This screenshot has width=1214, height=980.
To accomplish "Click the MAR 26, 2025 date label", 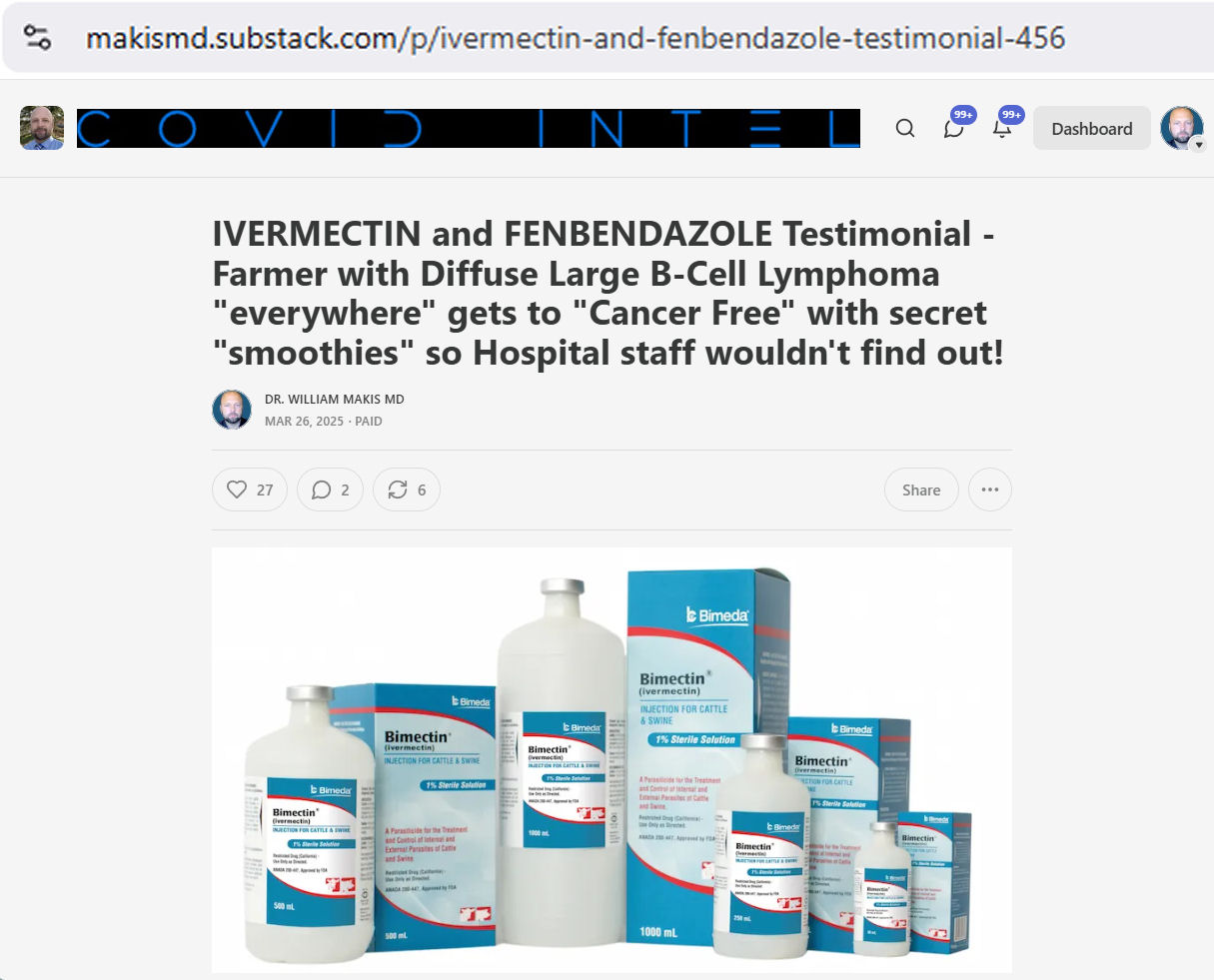I will click(304, 421).
